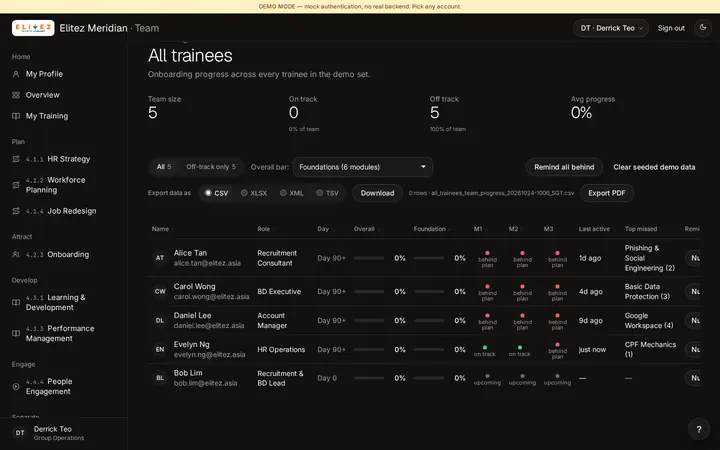Screen dimensions: 720x450
Task: Open the Overall bar Foundations dropdown
Action: (x=363, y=167)
